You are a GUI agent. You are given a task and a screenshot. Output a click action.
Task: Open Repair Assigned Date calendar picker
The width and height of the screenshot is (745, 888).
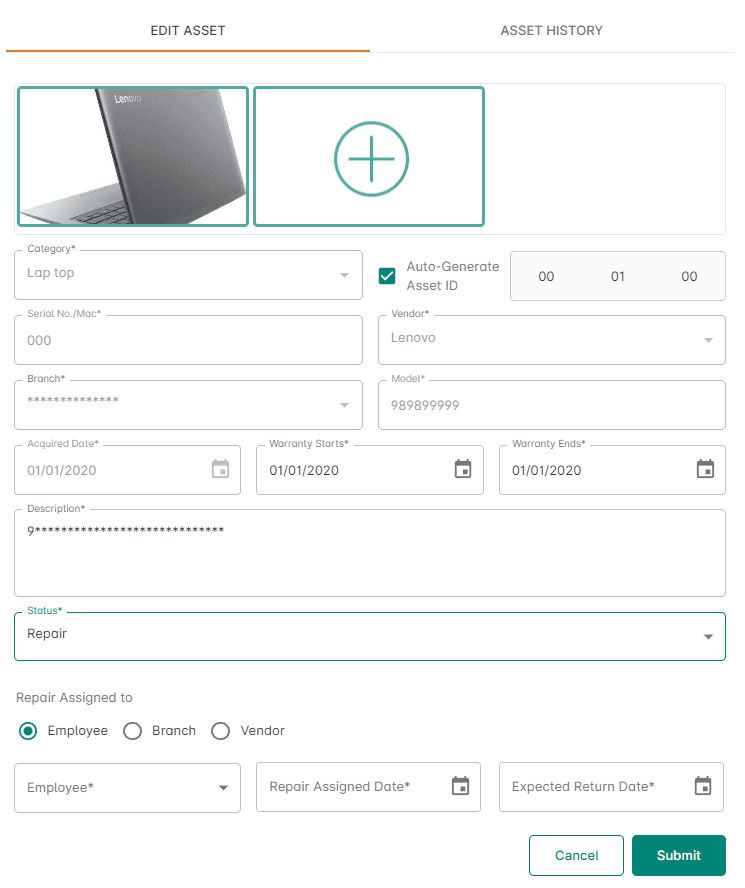tap(460, 786)
